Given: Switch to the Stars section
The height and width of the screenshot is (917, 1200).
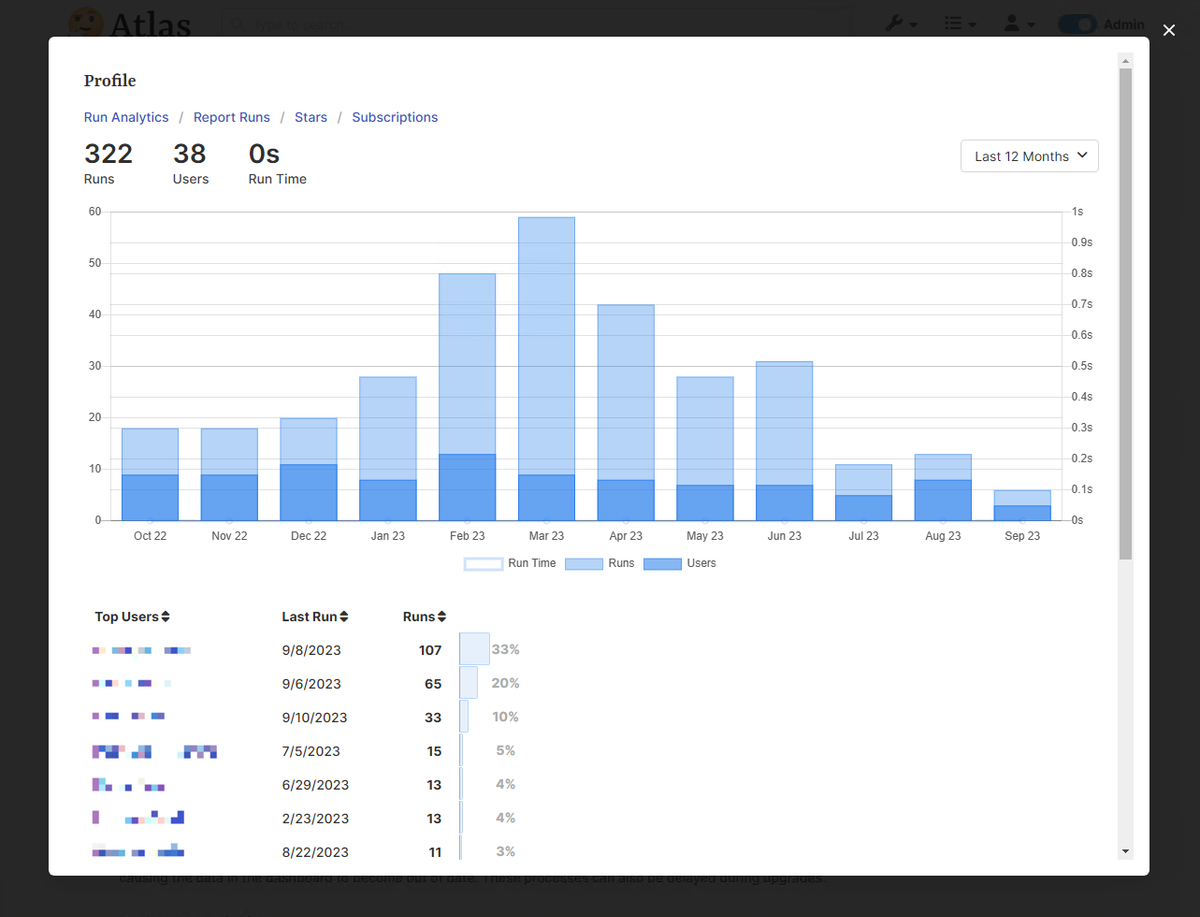Looking at the screenshot, I should pos(310,117).
